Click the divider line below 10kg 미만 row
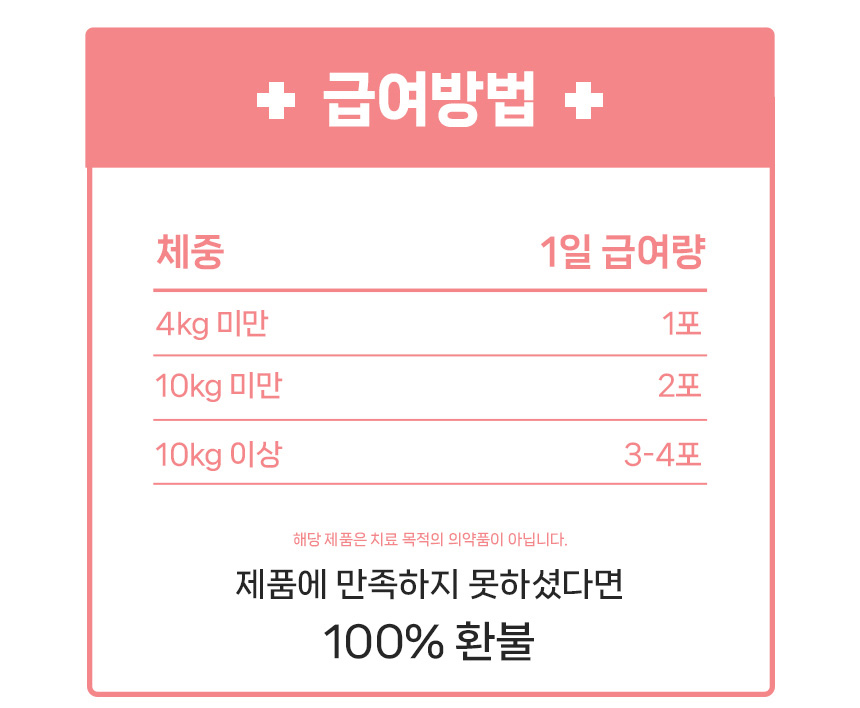 point(430,419)
